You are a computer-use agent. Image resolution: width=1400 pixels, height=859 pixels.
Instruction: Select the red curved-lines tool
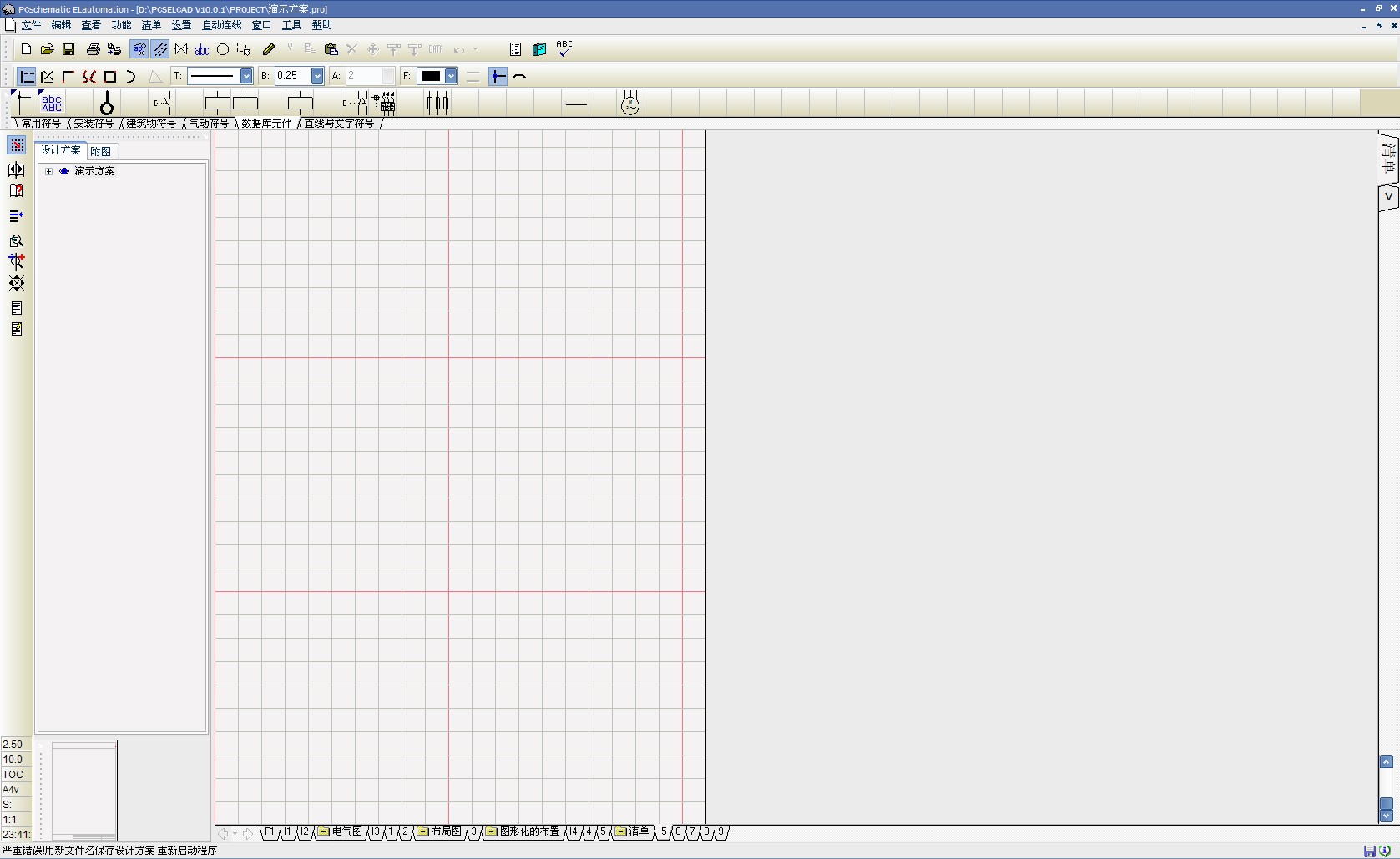[89, 77]
